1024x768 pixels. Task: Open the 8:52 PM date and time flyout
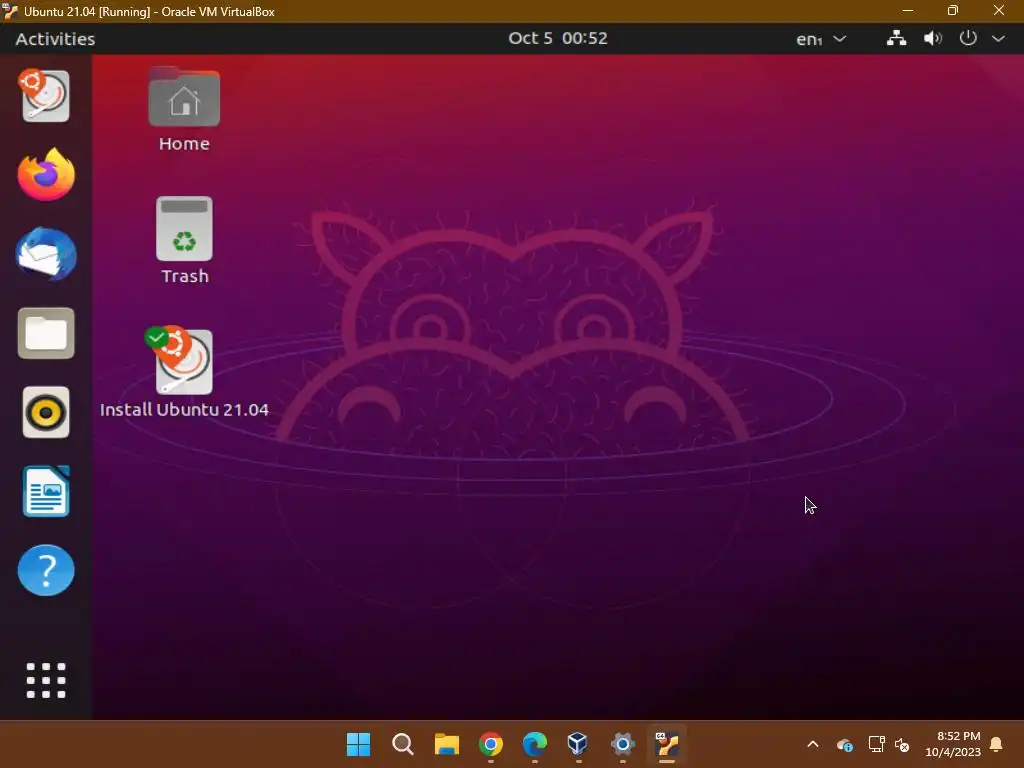953,744
